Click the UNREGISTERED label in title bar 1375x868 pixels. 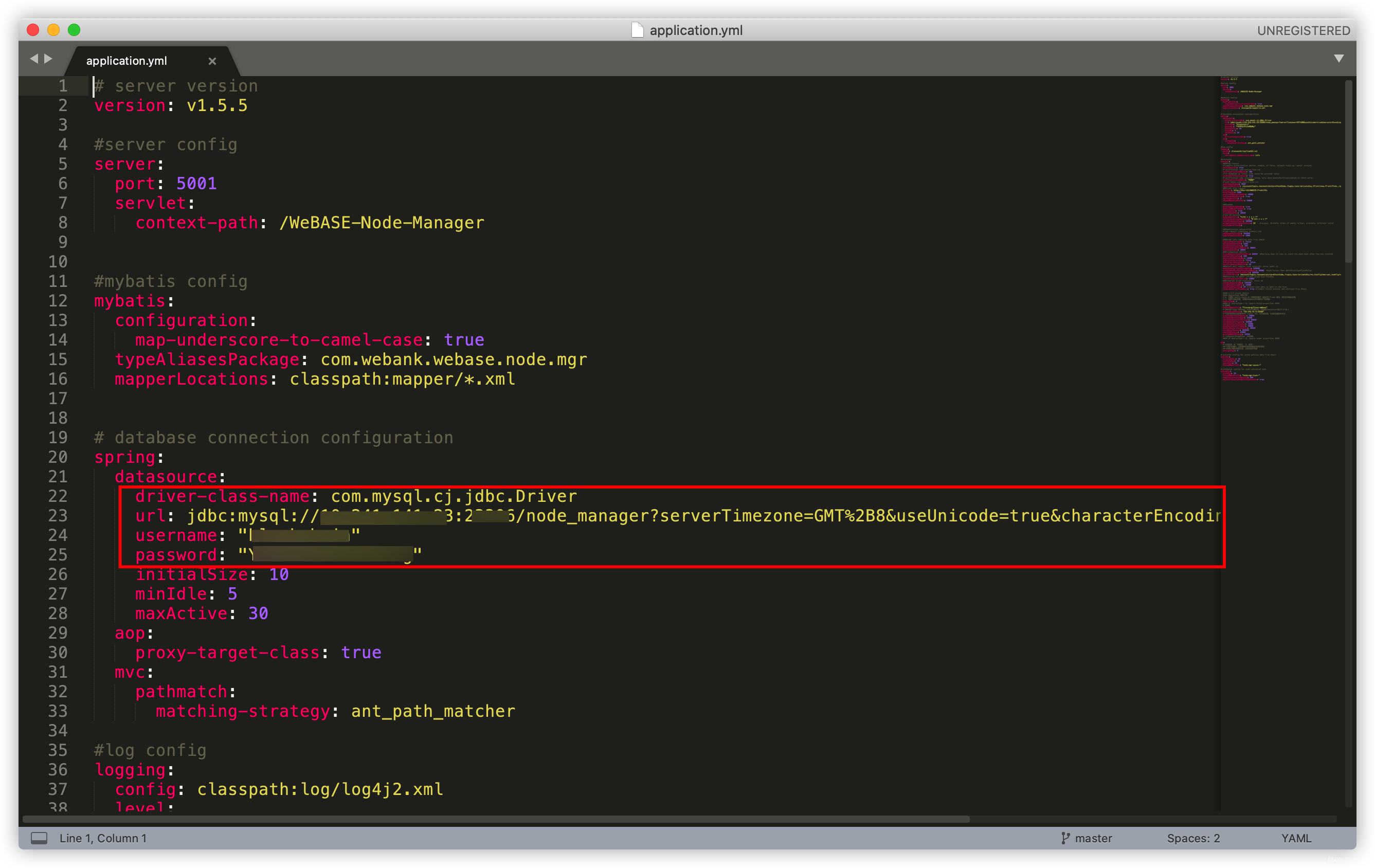(x=1303, y=30)
